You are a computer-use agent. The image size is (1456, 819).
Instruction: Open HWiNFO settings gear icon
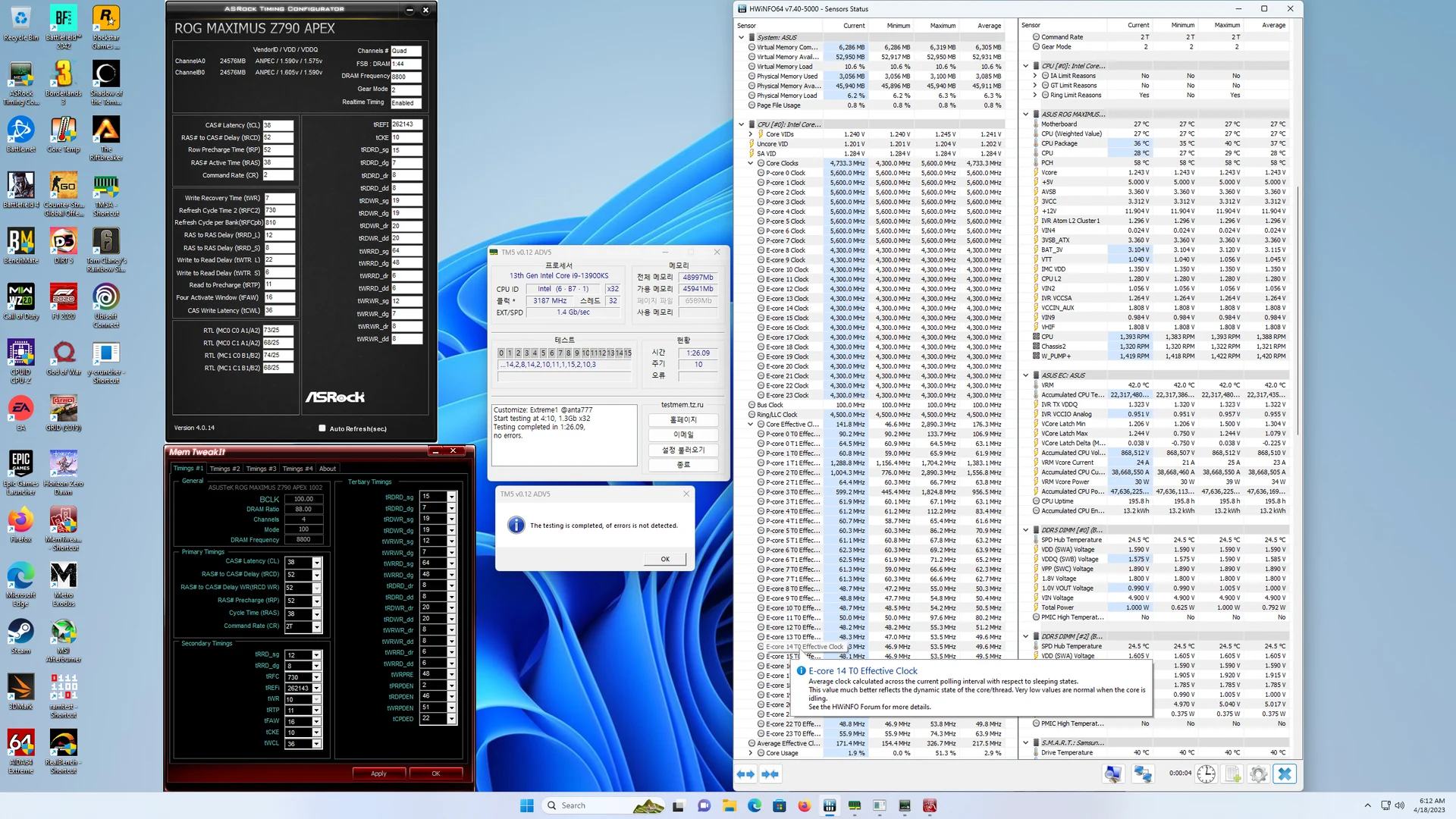(x=1258, y=774)
